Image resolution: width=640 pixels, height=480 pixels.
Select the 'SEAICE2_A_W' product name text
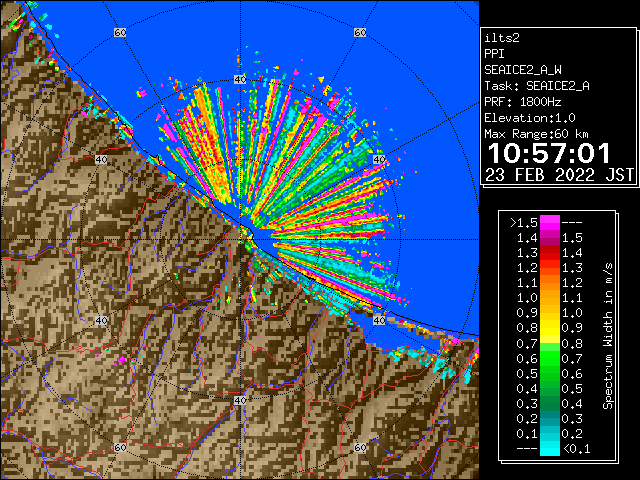[x=523, y=70]
